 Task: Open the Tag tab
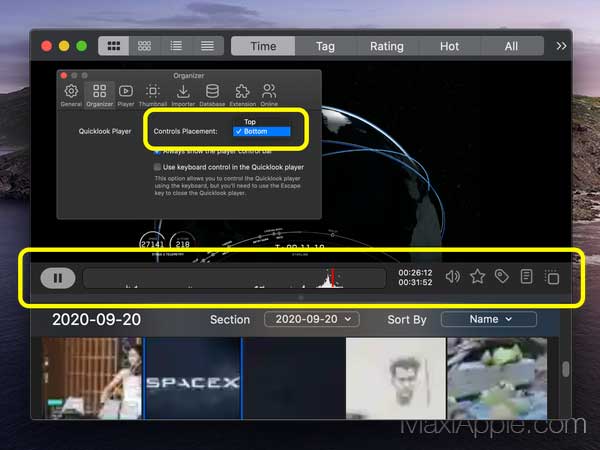325,46
